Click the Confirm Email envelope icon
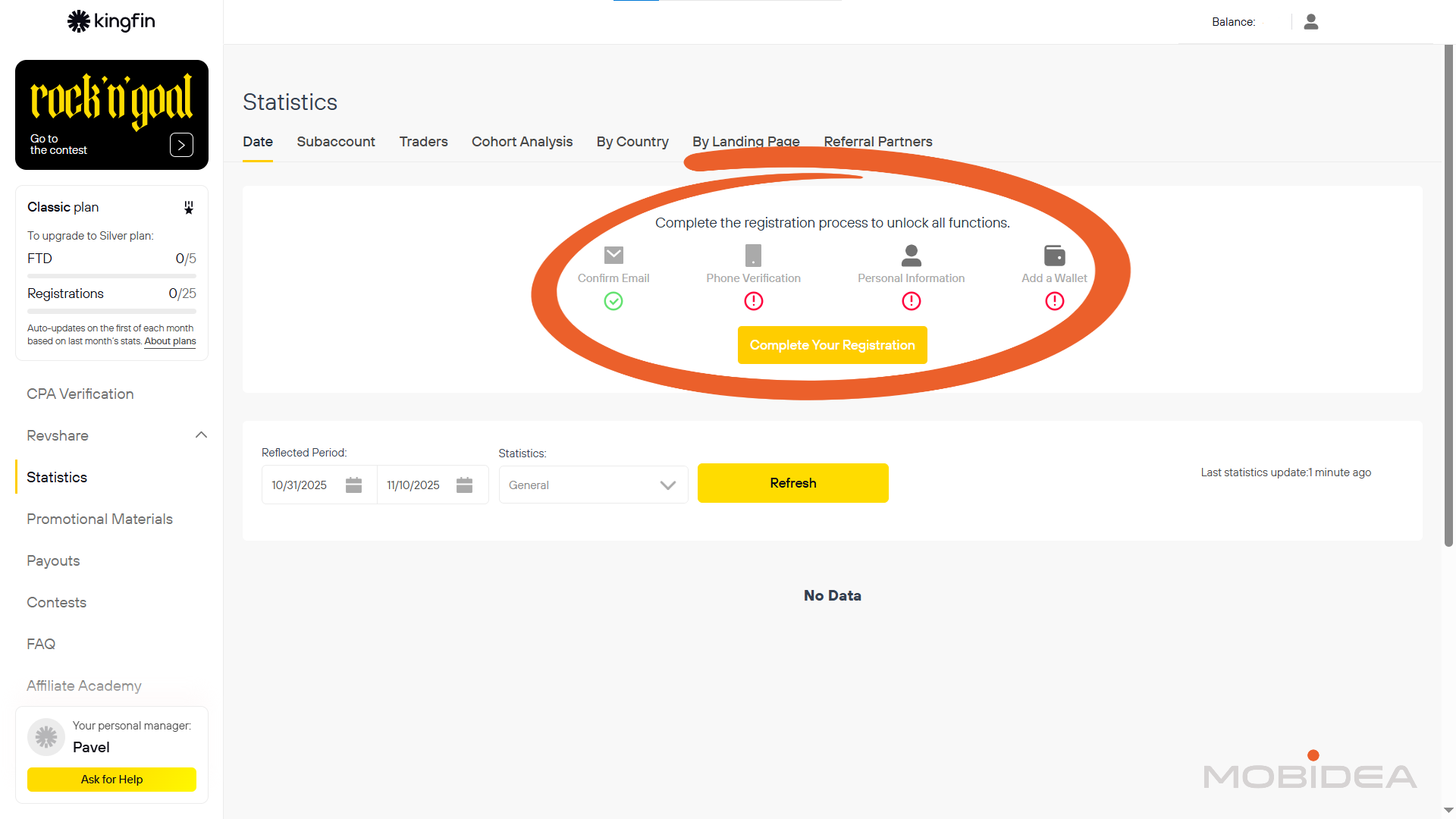1456x819 pixels. 613,255
